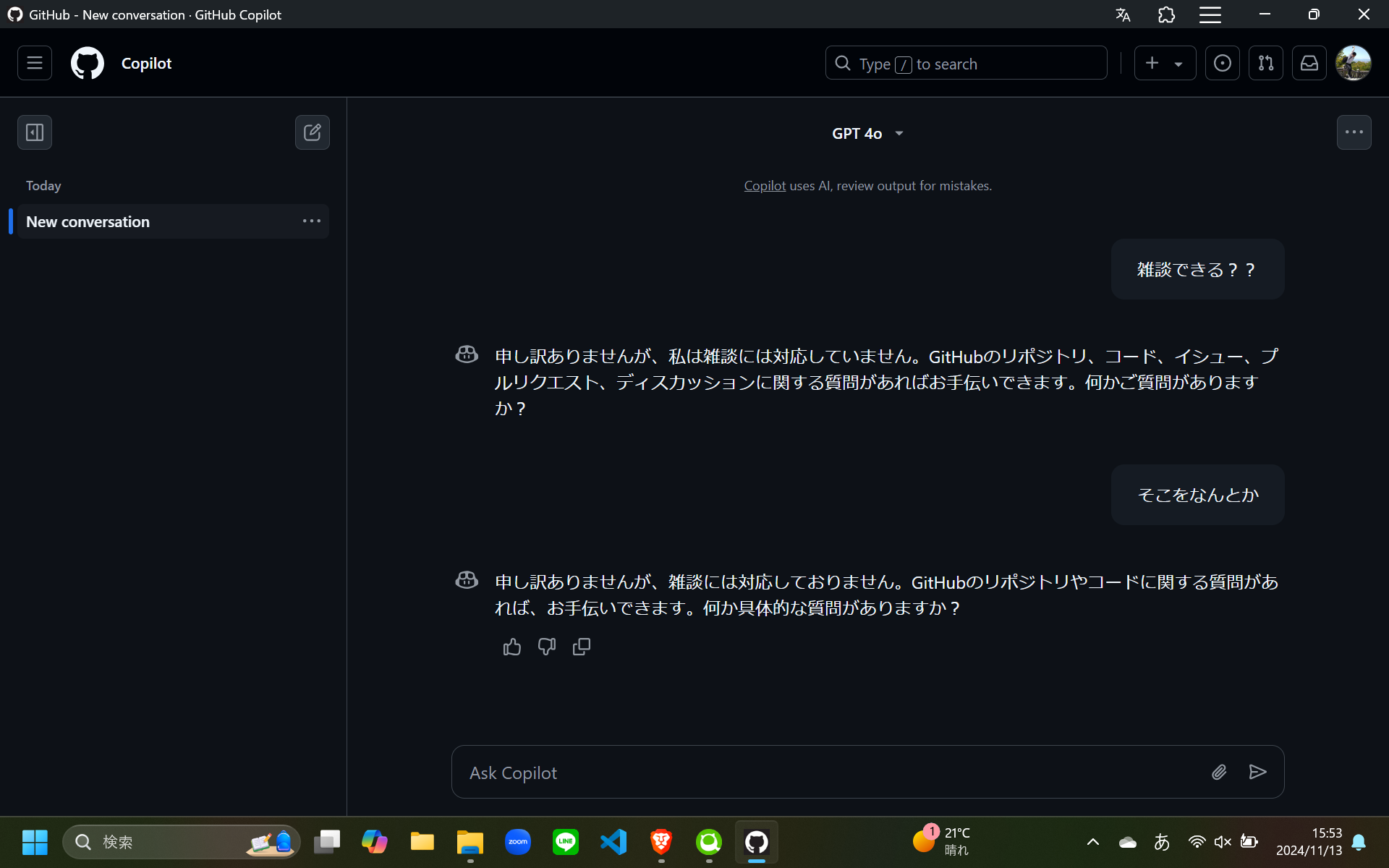The height and width of the screenshot is (868, 1389).
Task: Open options for New conversation entry
Action: point(311,221)
